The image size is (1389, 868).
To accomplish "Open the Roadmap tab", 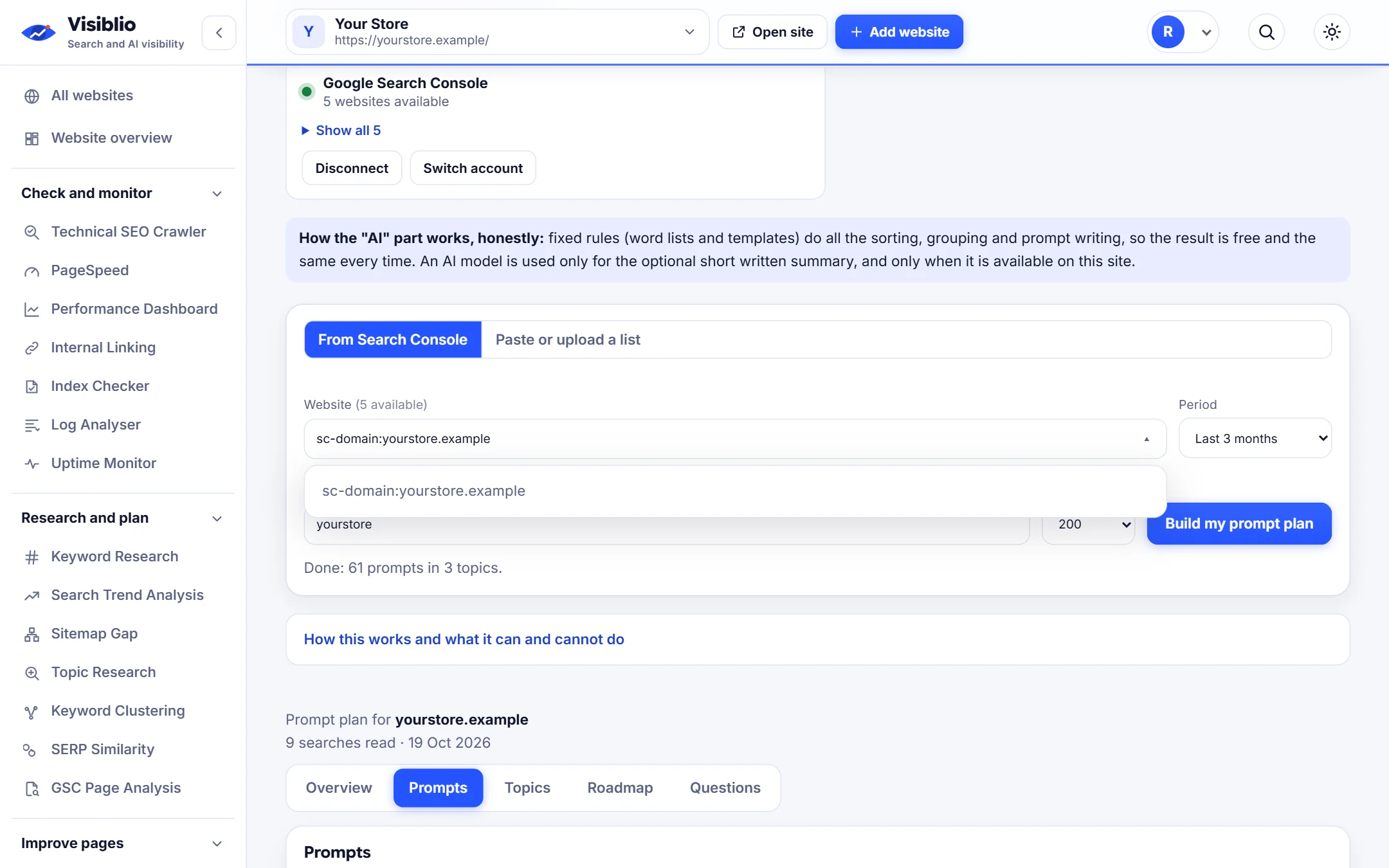I will (620, 788).
